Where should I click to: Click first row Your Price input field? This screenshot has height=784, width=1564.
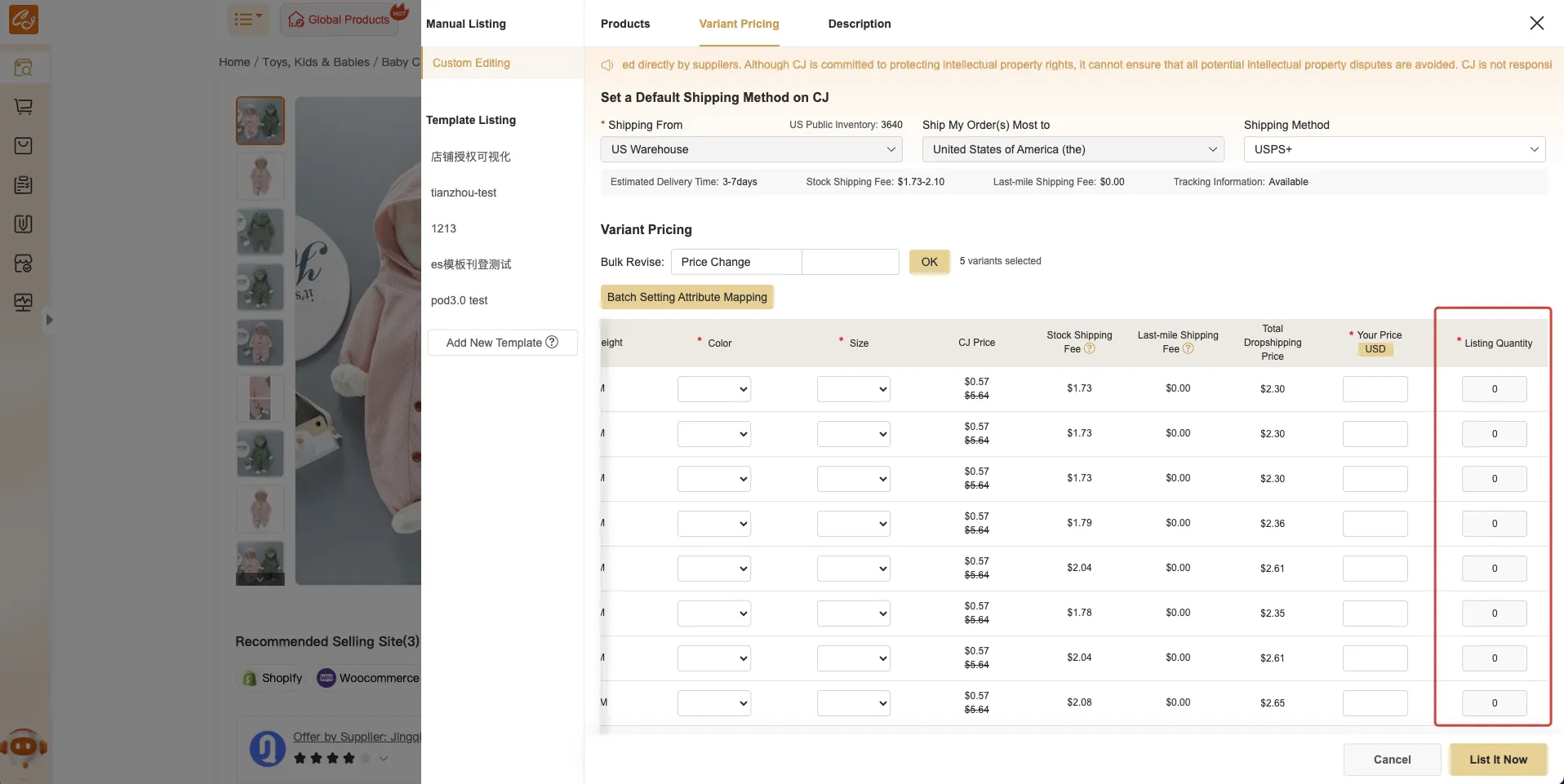(1375, 389)
